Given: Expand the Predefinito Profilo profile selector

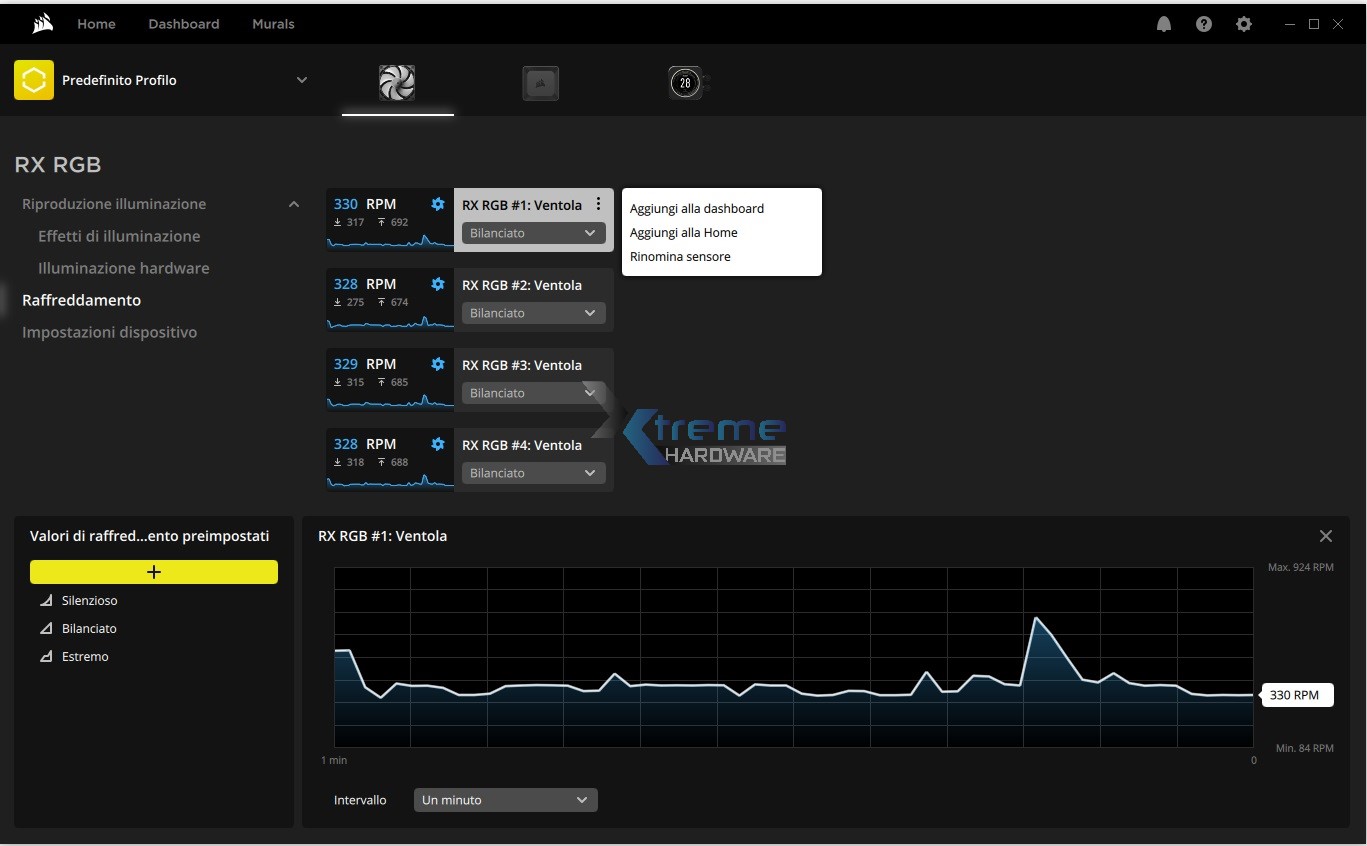Looking at the screenshot, I should coord(302,80).
